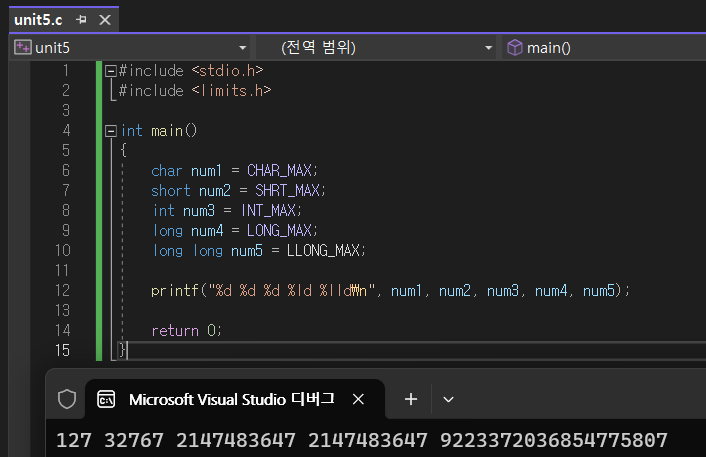Click the output value 9223372036854775807

[553, 440]
